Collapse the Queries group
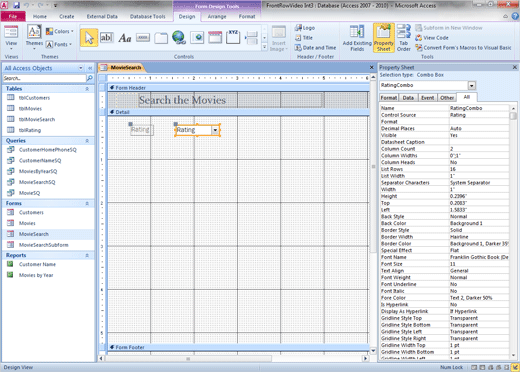This screenshot has width=520, height=372. click(87, 141)
